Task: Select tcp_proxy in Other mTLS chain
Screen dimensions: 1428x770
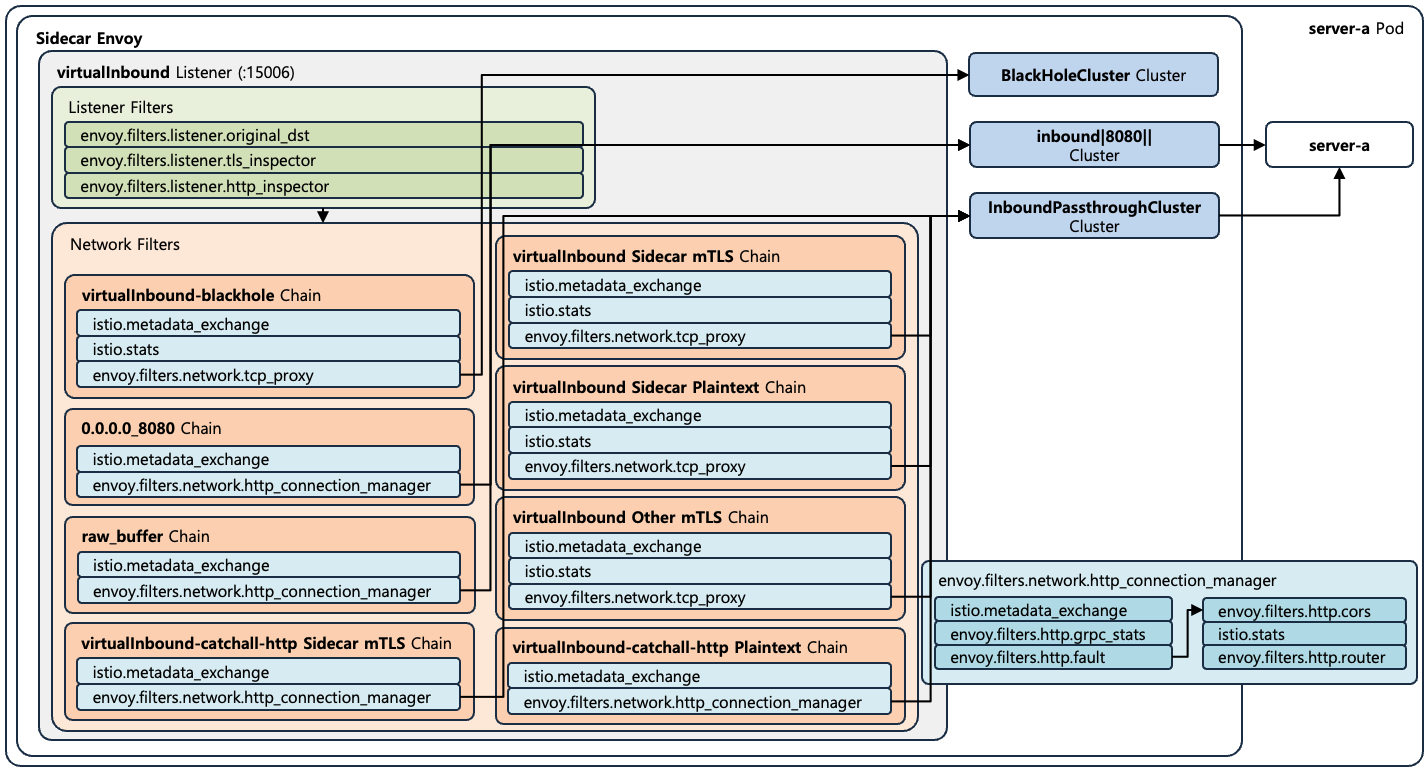Action: click(700, 598)
